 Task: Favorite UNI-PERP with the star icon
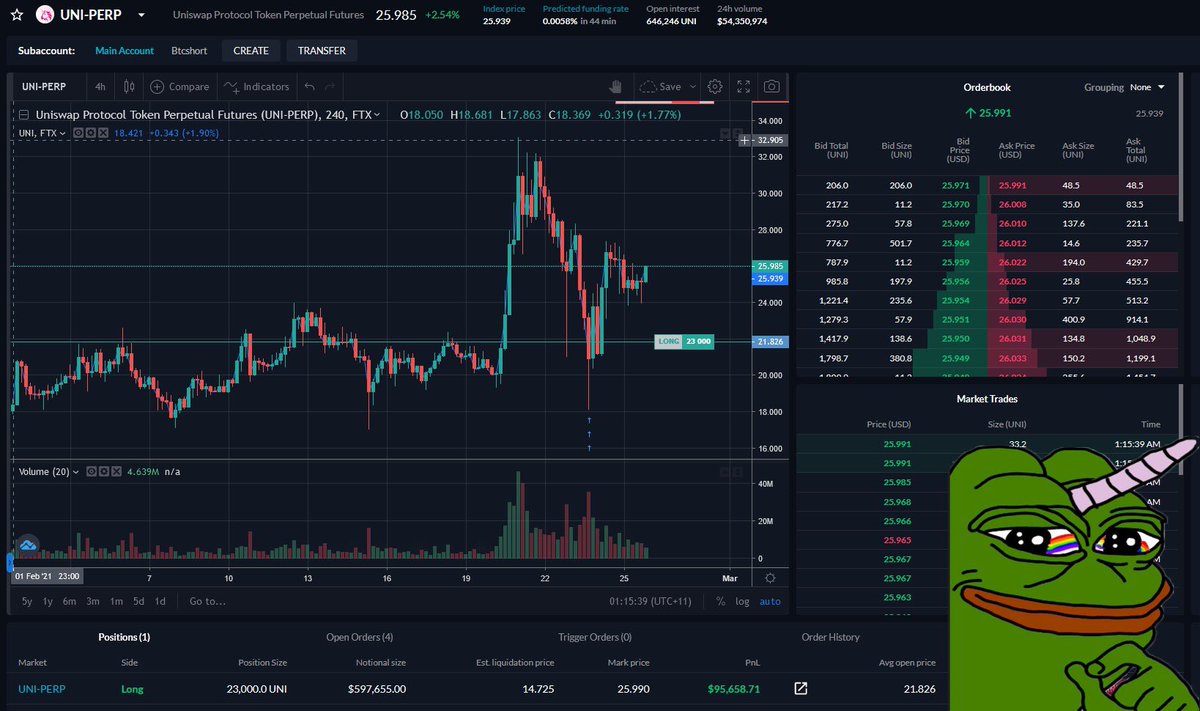point(16,16)
